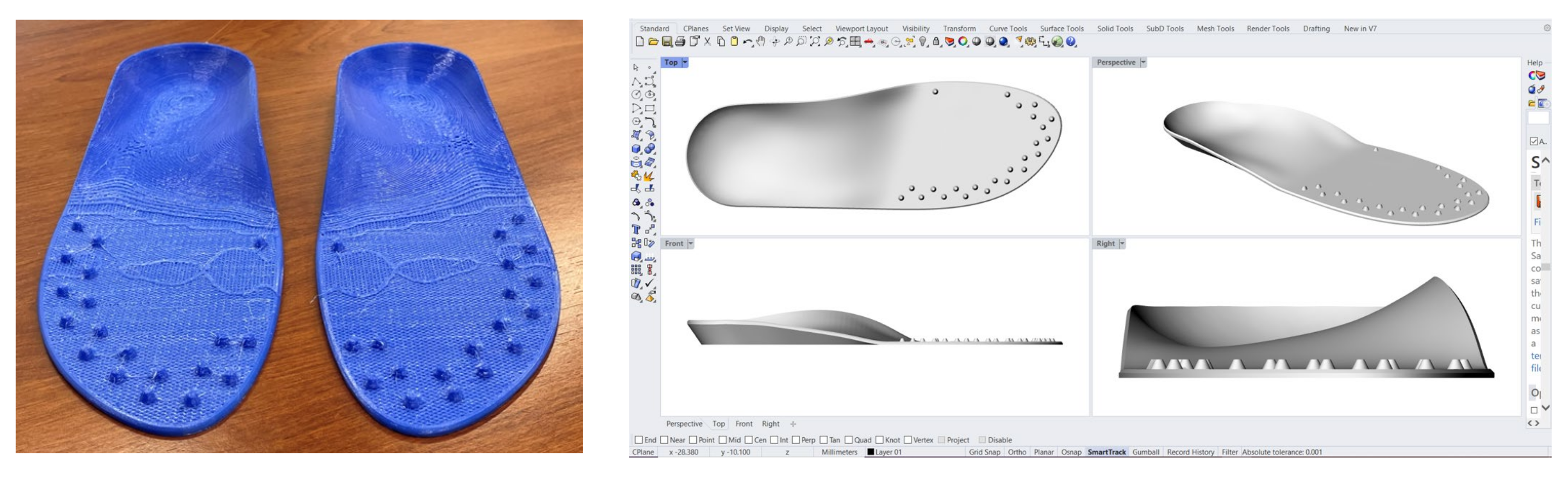Click the Lock padlock icon
The image size is (1568, 479).
click(936, 42)
